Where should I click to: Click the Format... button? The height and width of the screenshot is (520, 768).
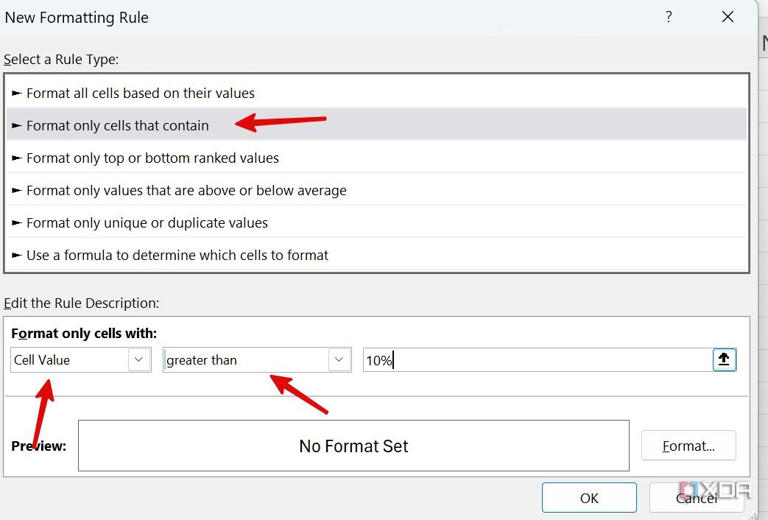(688, 446)
